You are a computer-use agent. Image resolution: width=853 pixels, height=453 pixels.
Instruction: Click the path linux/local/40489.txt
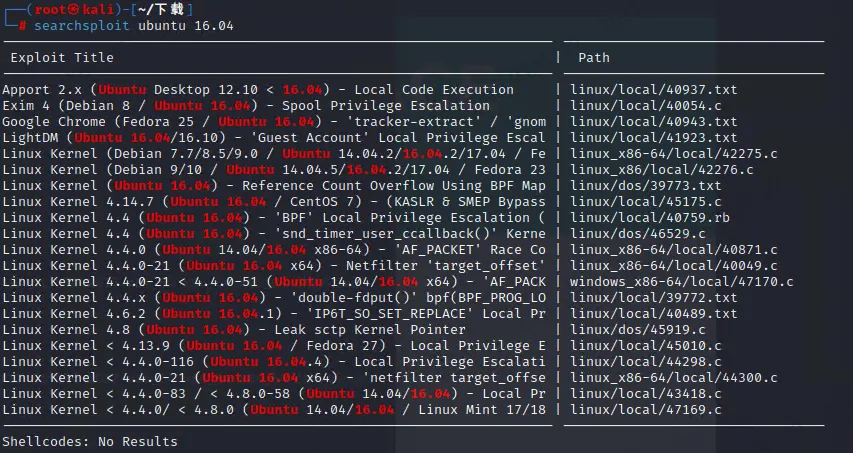653,314
